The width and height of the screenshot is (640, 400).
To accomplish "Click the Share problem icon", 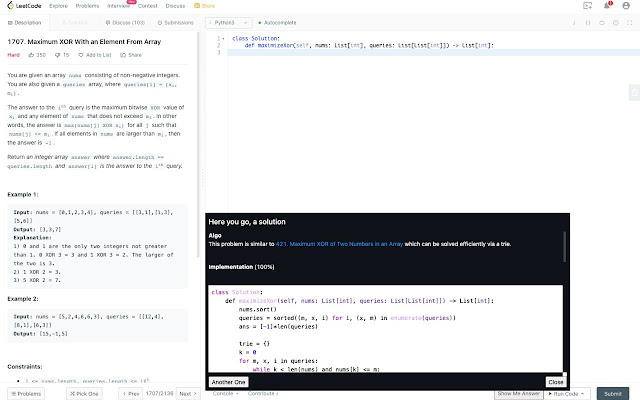I will (123, 55).
